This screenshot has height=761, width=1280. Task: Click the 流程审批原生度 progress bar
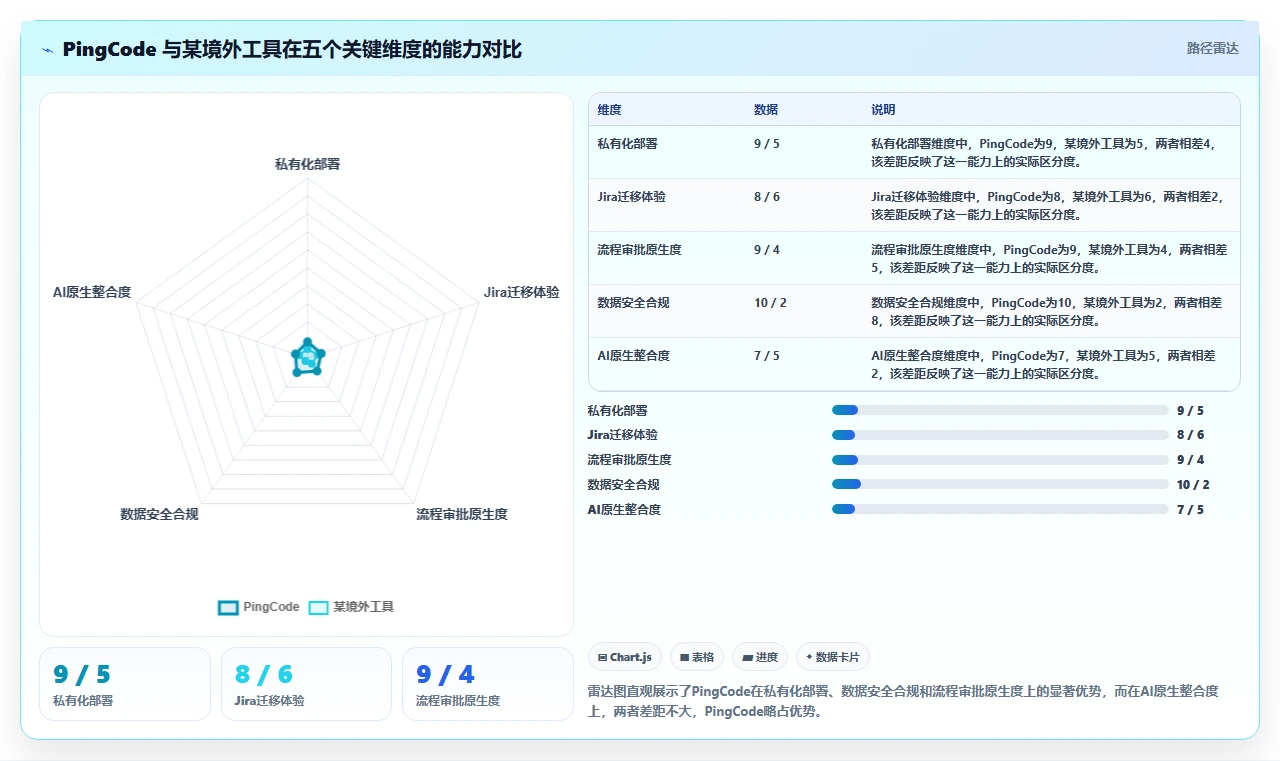click(x=1000, y=460)
